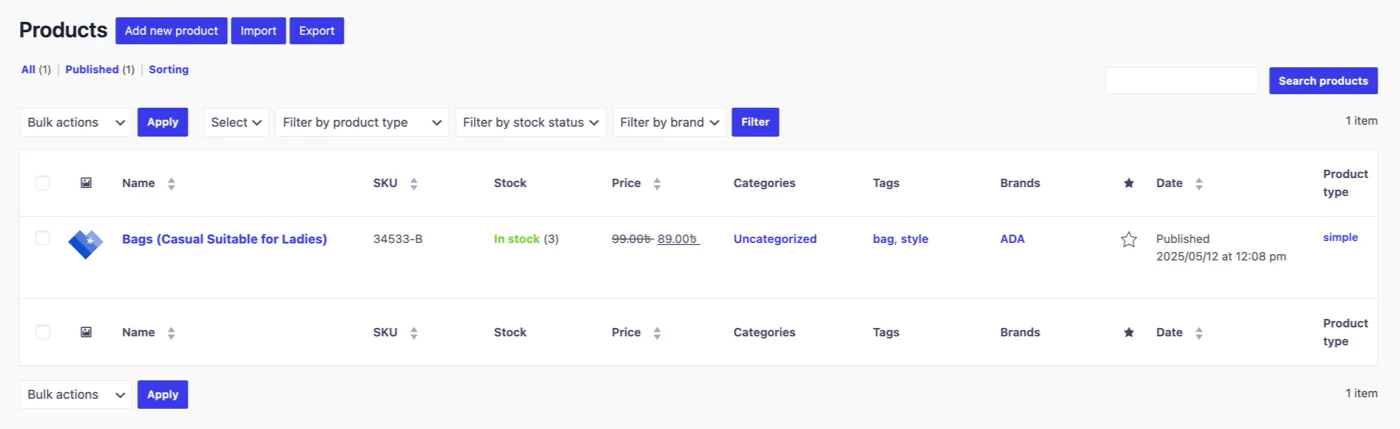Click the featured star for Bags product
The image size is (1400, 429).
1129,240
